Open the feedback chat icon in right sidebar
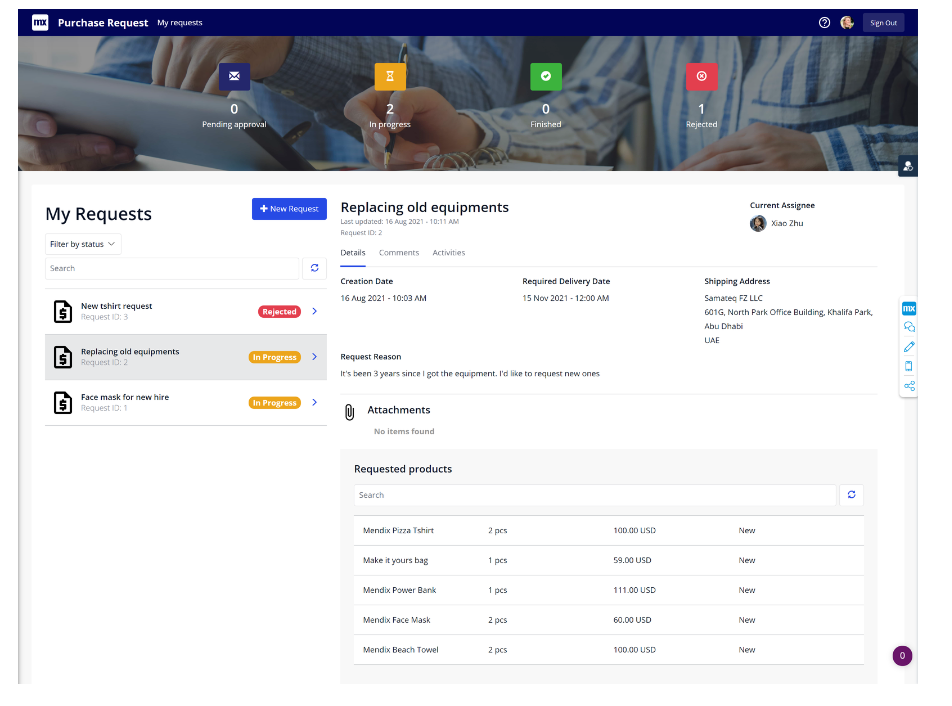The width and height of the screenshot is (952, 706). (908, 327)
